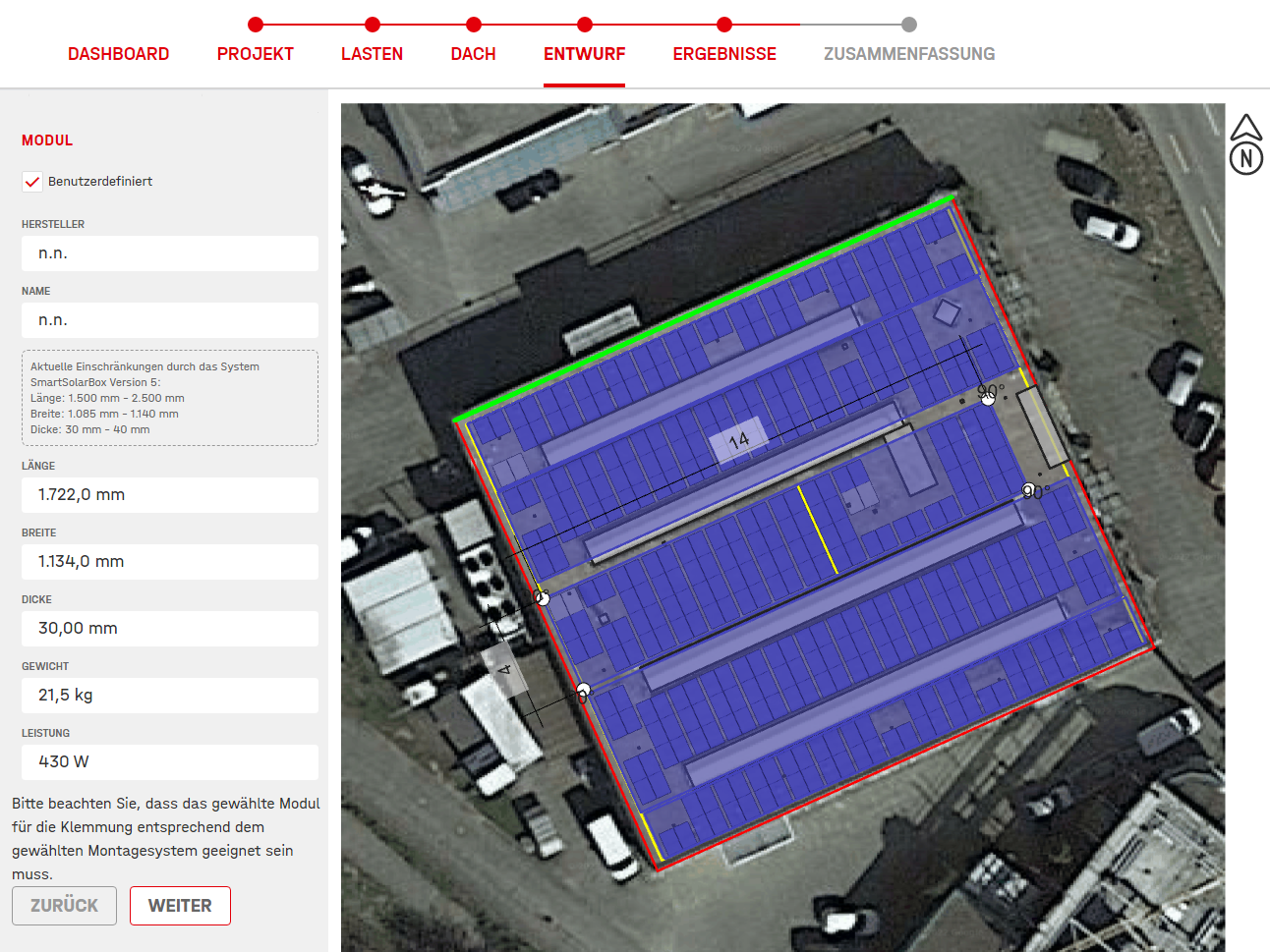Click the ZURÜCK button
The width and height of the screenshot is (1270, 952).
click(64, 905)
